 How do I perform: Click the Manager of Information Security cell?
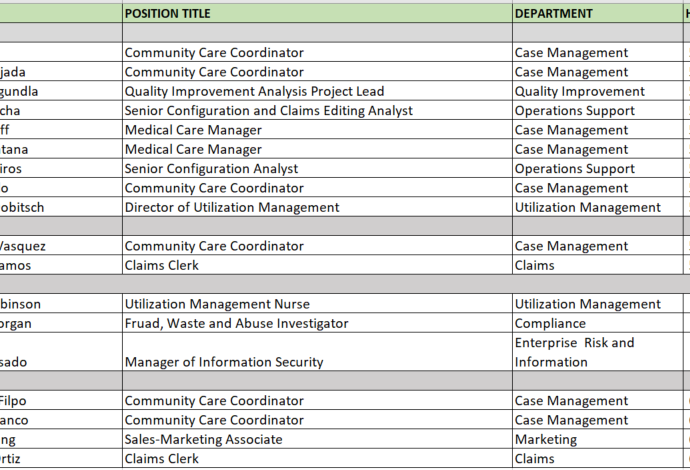pos(317,352)
